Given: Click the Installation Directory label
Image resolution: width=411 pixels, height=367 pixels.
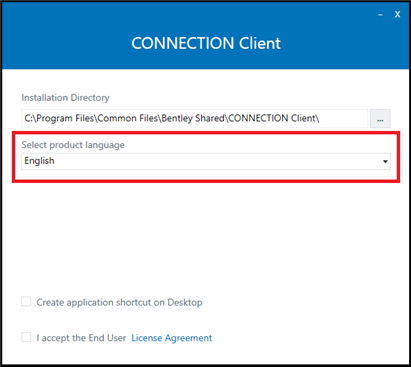Looking at the screenshot, I should pos(65,98).
